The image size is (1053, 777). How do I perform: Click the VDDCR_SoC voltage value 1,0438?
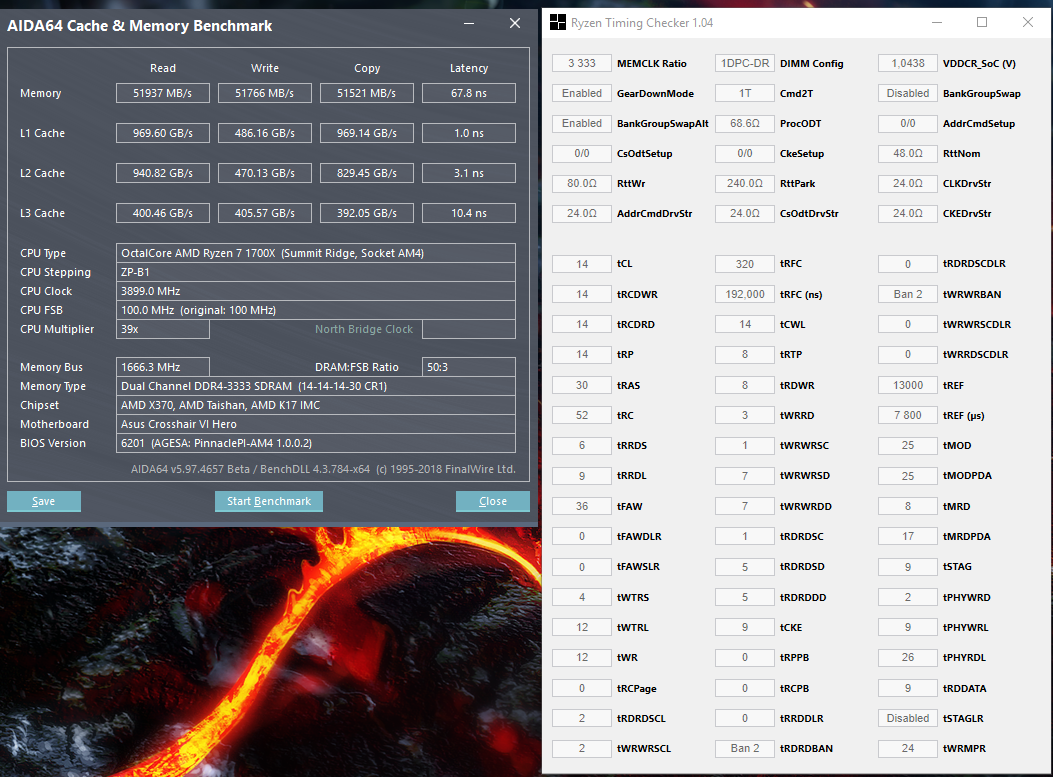[x=908, y=63]
